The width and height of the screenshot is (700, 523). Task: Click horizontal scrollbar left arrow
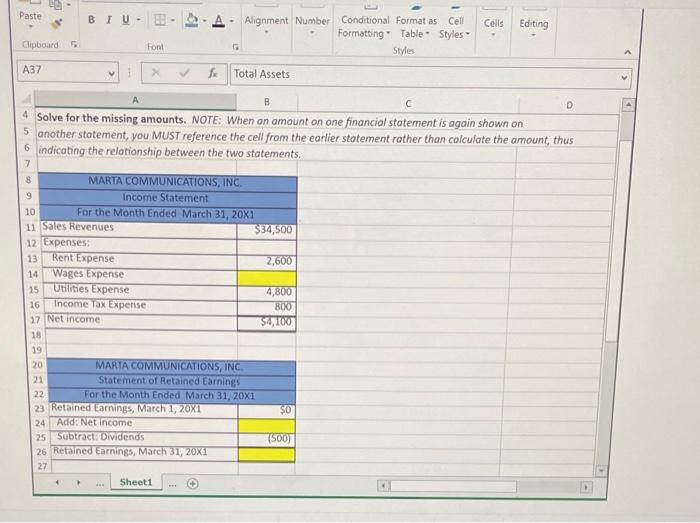pyautogui.click(x=383, y=486)
